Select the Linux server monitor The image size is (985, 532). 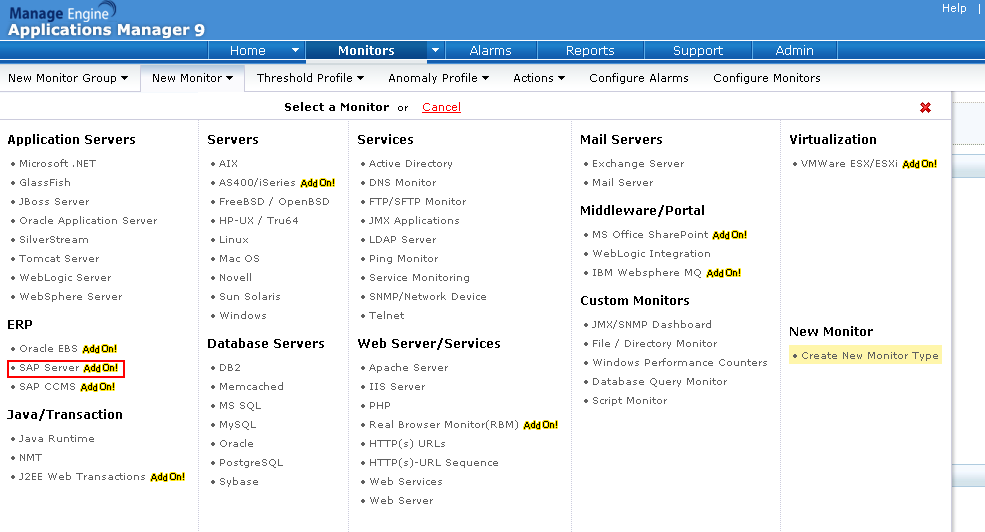pos(234,239)
